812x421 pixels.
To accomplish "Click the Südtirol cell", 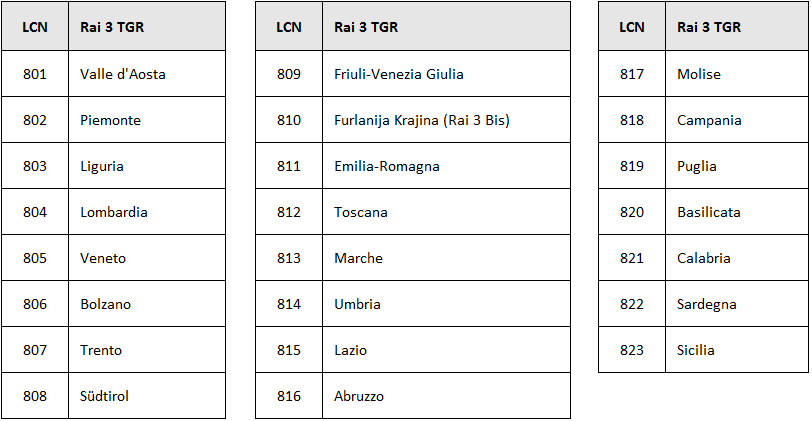I will [x=104, y=396].
